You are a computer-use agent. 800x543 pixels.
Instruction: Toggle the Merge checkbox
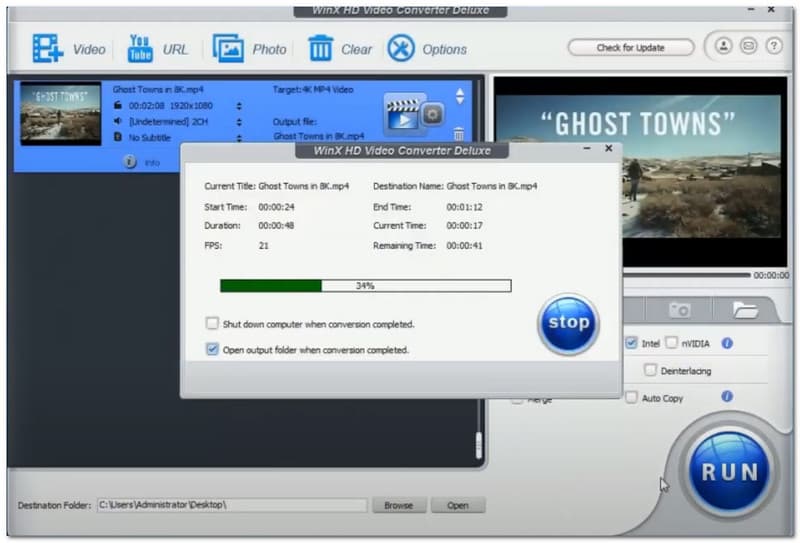(x=516, y=401)
